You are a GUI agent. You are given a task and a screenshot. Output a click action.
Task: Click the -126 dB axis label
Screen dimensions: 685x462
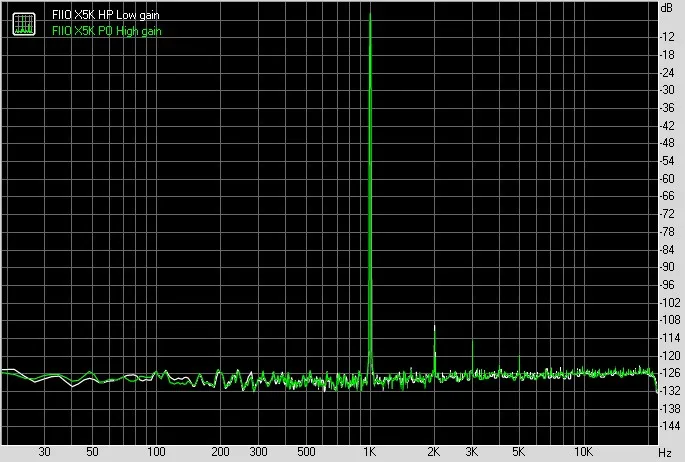click(669, 373)
